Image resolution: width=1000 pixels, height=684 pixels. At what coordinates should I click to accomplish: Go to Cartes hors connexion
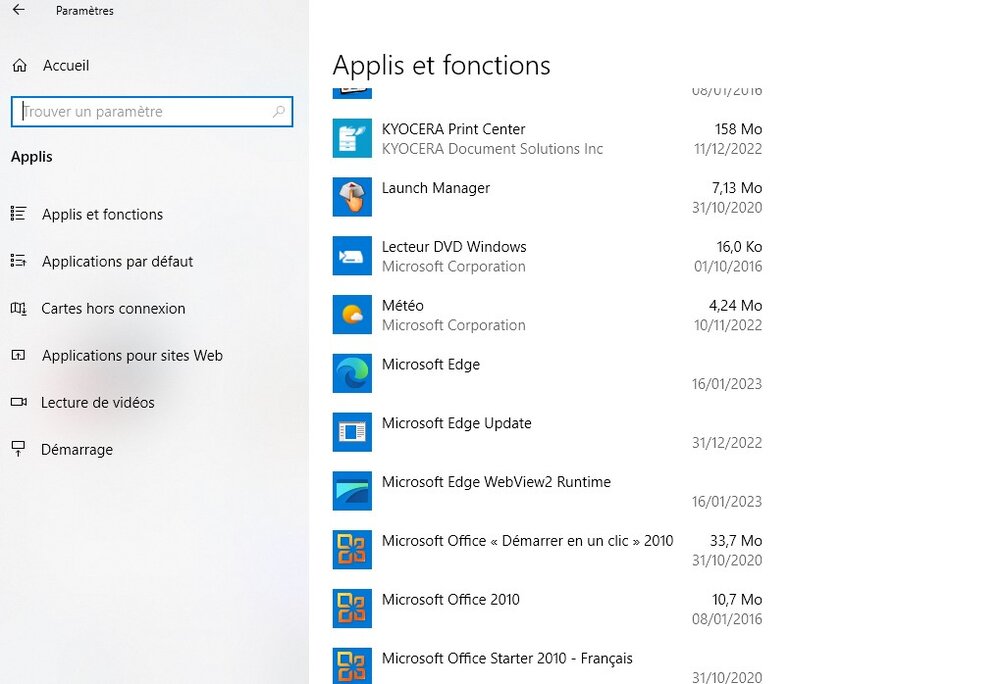[x=113, y=308]
